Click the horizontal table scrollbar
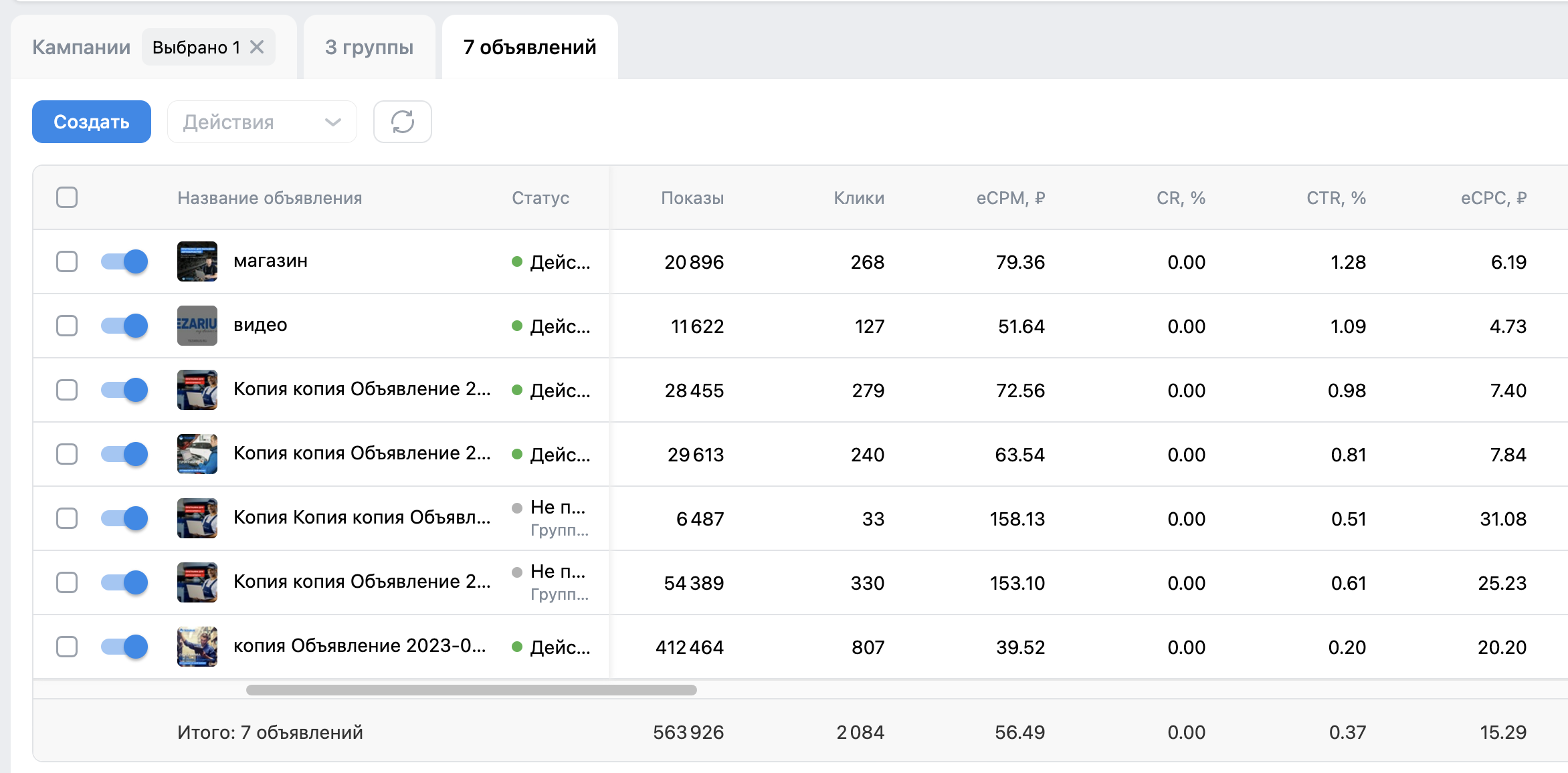Screen dimensions: 1568x773 pos(472,690)
